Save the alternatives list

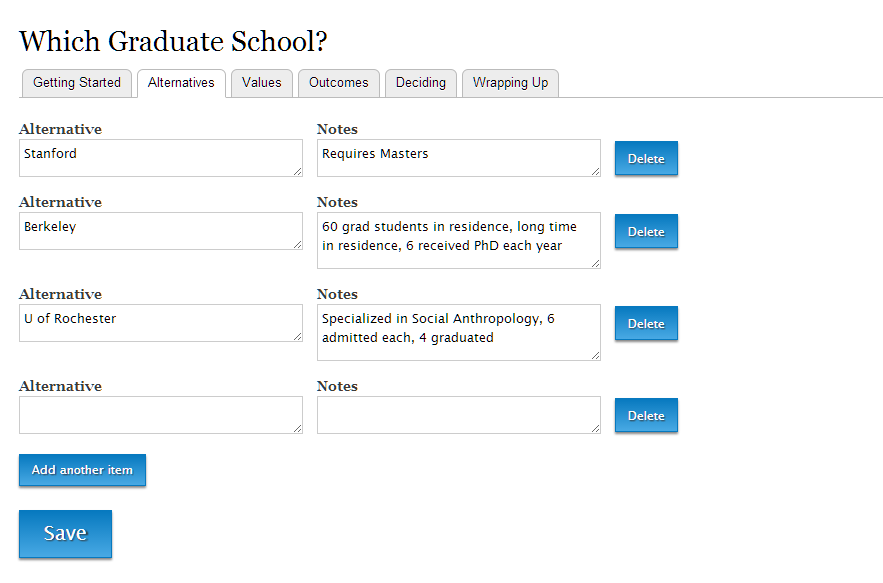pos(65,533)
